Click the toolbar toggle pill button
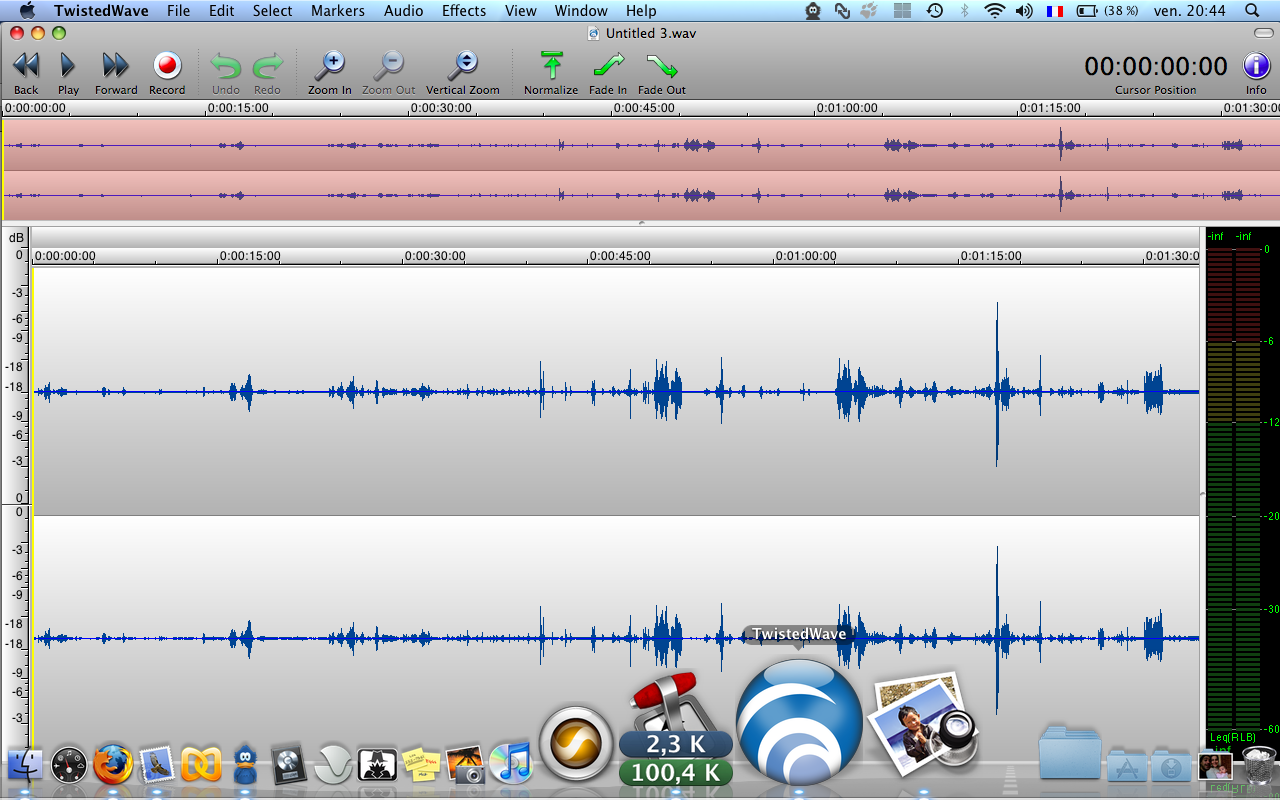 1263,33
